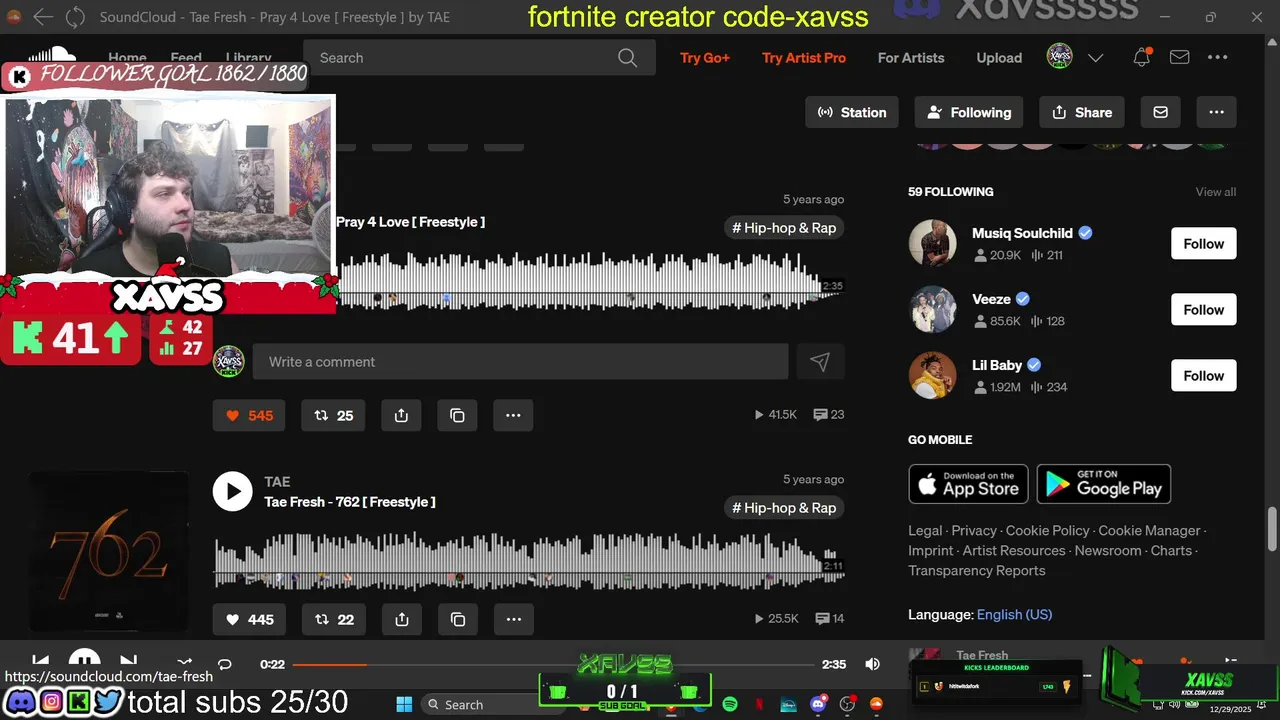Open Try Artist Pro
This screenshot has height=720, width=1280.
[804, 58]
